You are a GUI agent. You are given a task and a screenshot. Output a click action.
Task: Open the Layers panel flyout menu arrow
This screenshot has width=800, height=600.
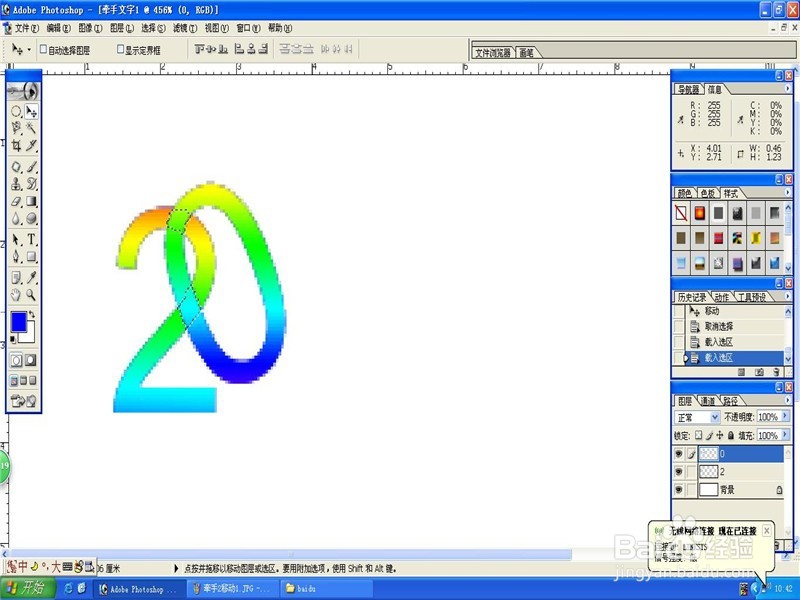[x=788, y=400]
